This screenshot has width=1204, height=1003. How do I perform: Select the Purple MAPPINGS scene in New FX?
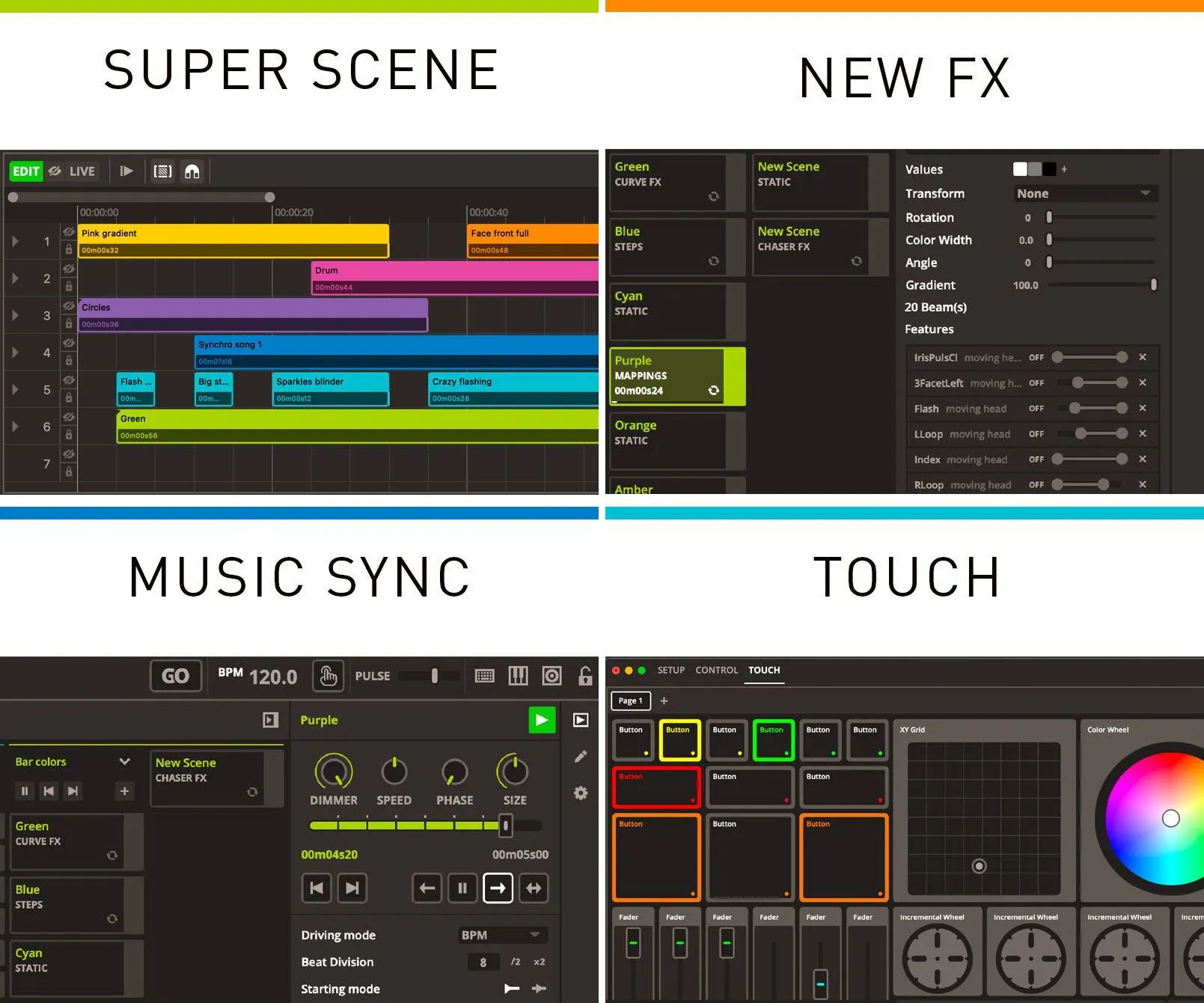tap(678, 376)
